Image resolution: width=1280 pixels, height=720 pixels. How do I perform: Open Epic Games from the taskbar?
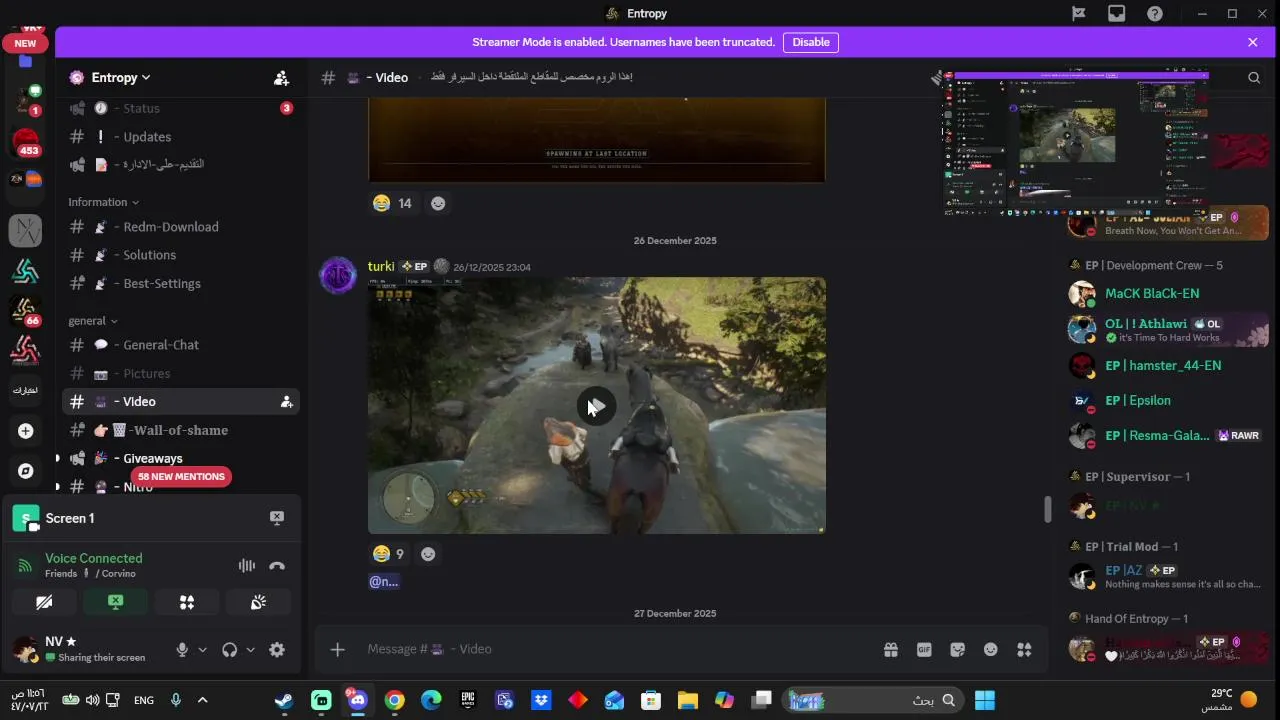click(x=467, y=700)
